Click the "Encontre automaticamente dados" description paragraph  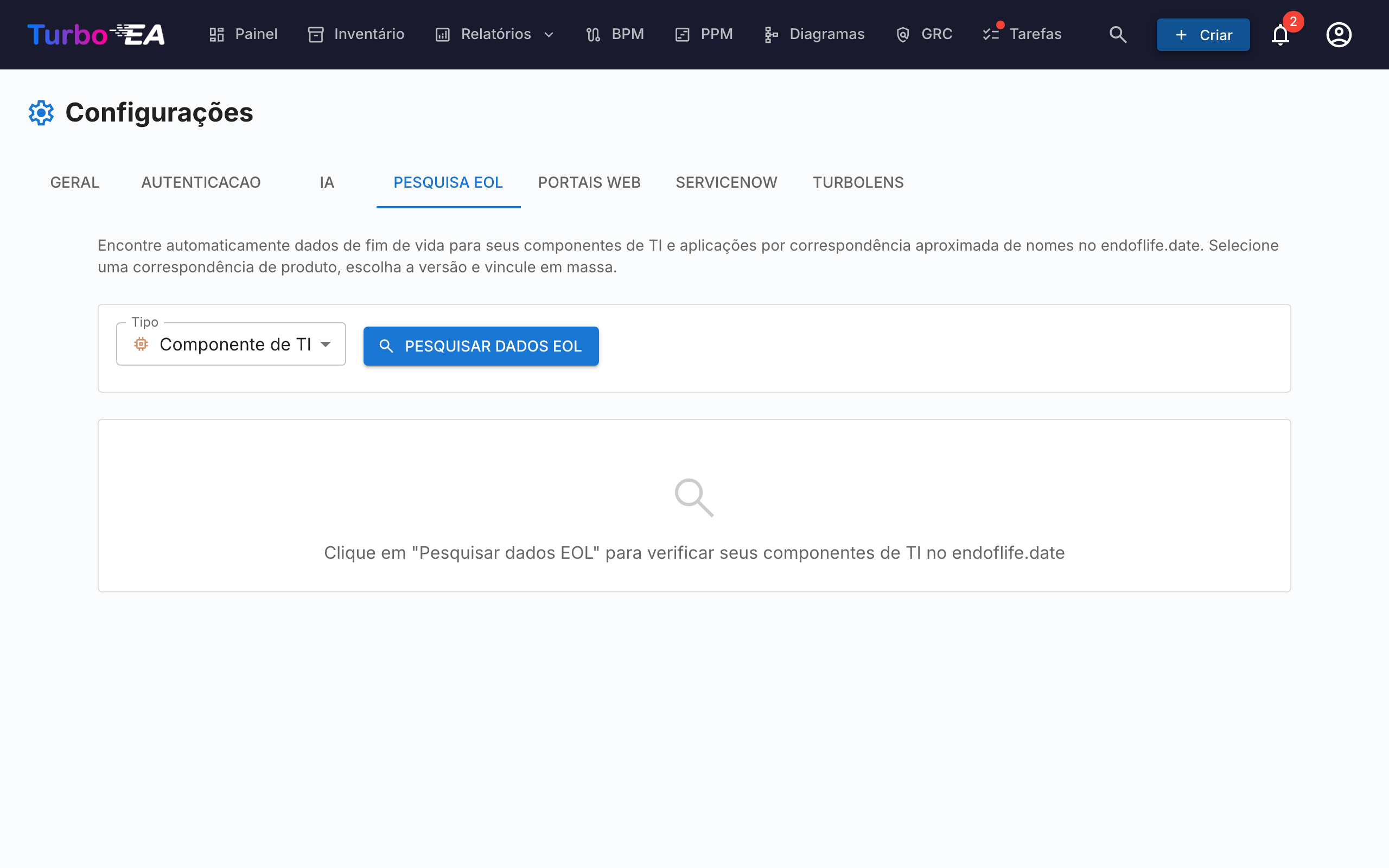[688, 256]
